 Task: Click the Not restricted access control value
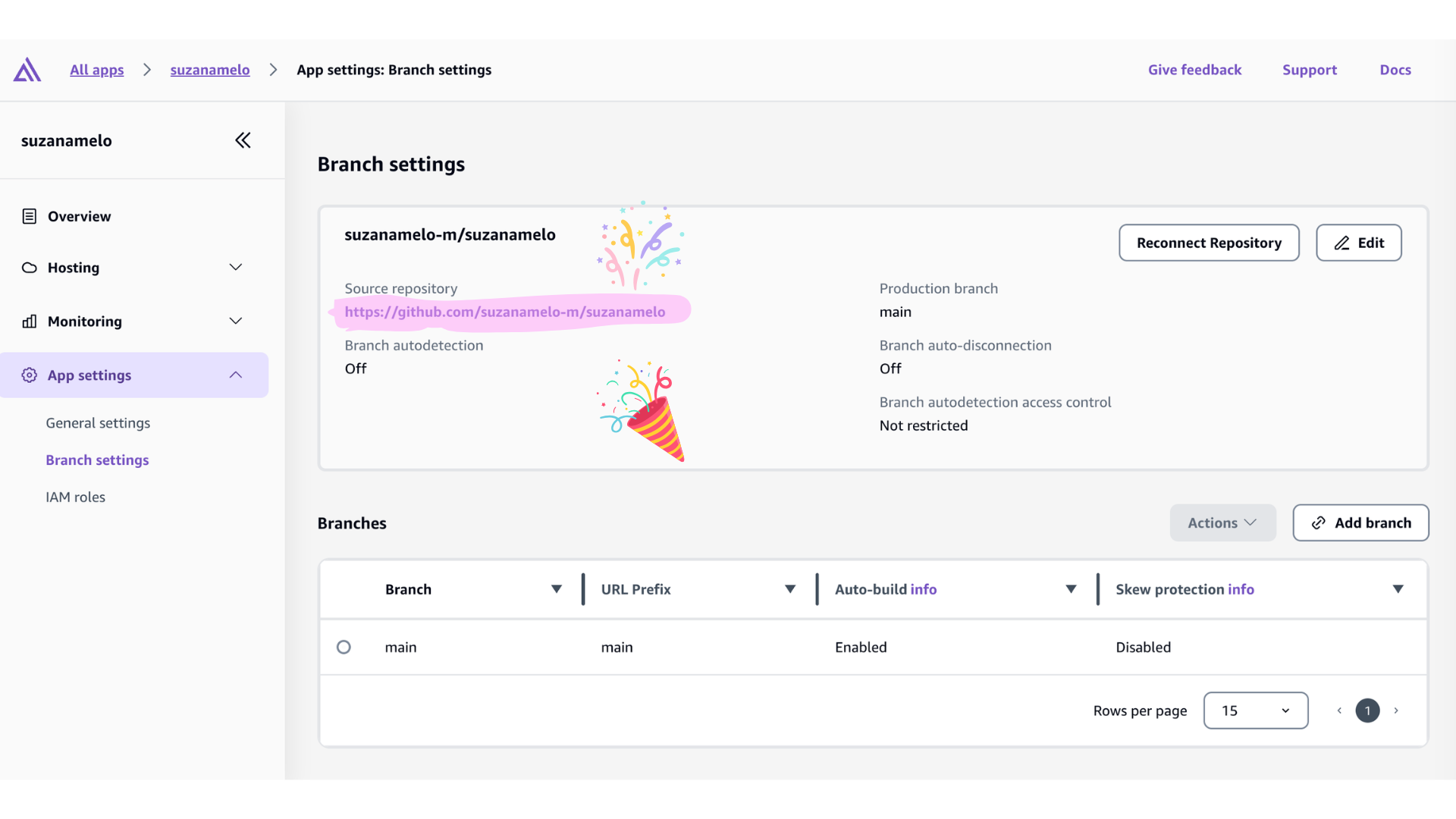[x=924, y=426]
